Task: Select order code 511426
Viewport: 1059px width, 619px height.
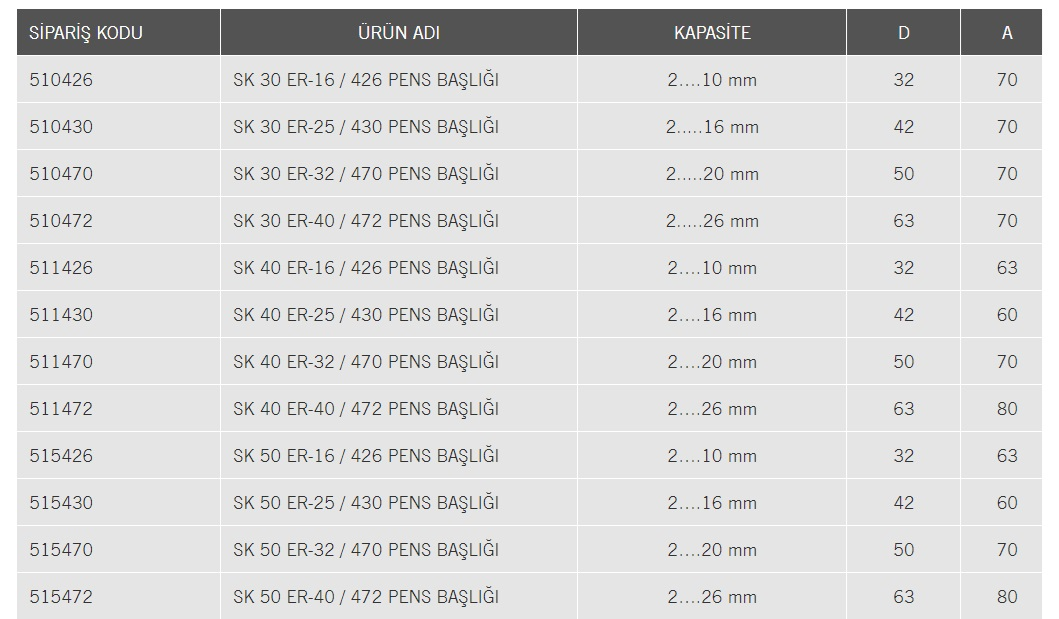Action: [x=61, y=268]
